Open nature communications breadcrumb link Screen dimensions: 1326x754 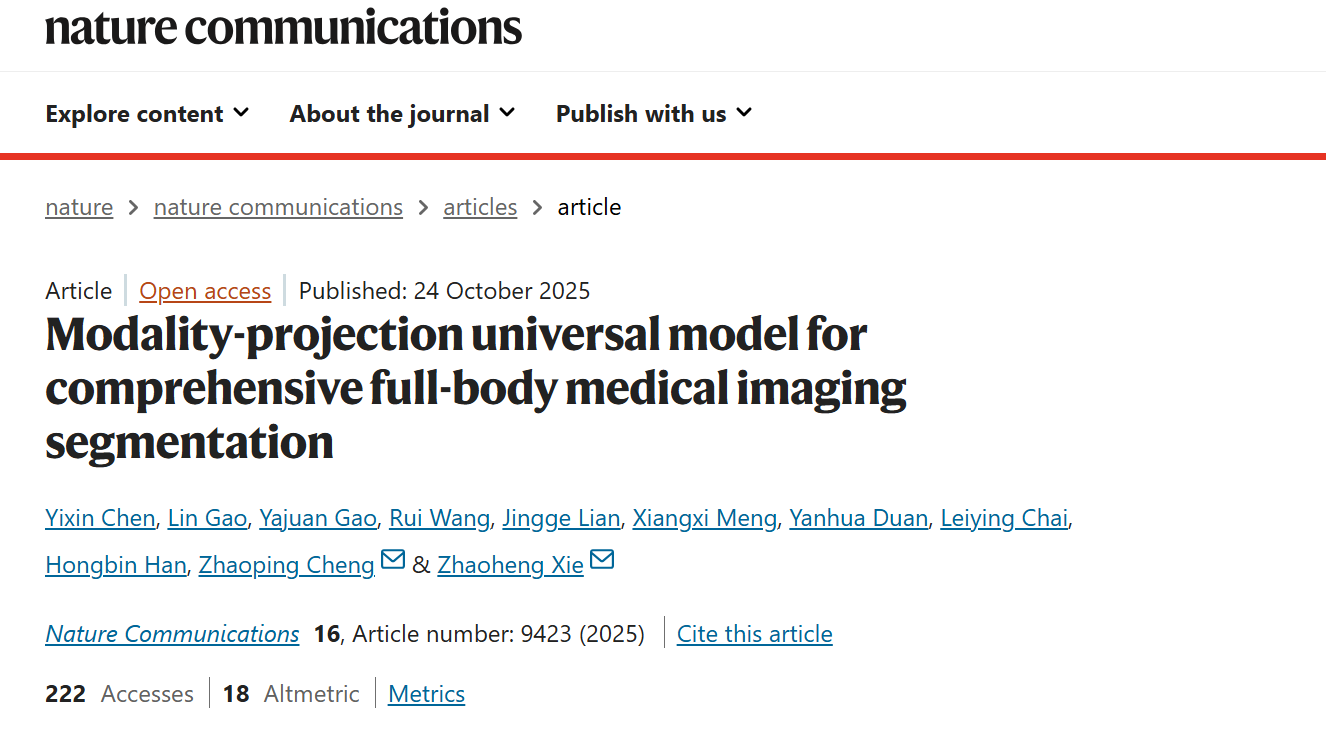coord(278,207)
